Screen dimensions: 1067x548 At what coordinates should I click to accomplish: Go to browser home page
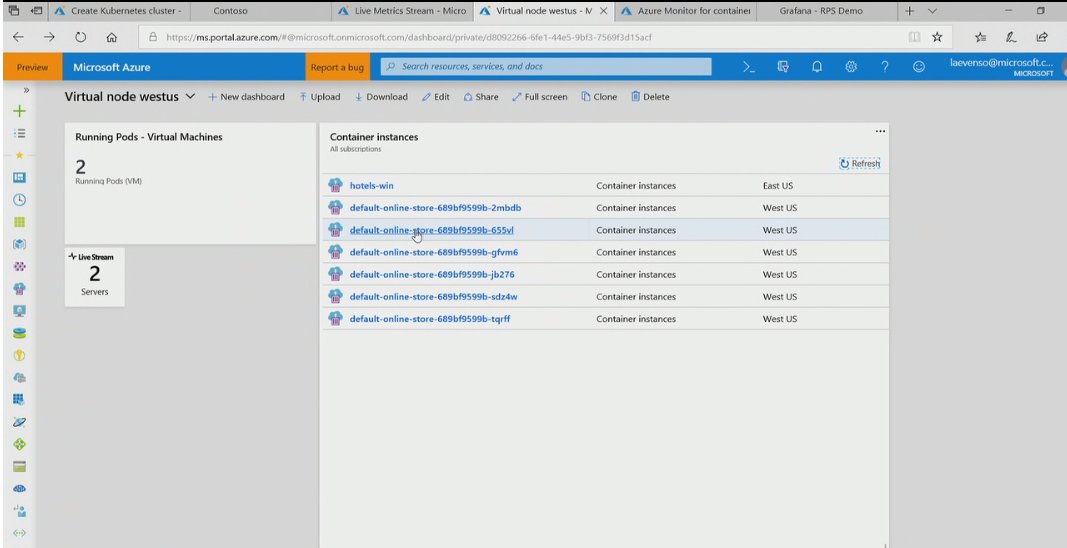[112, 37]
